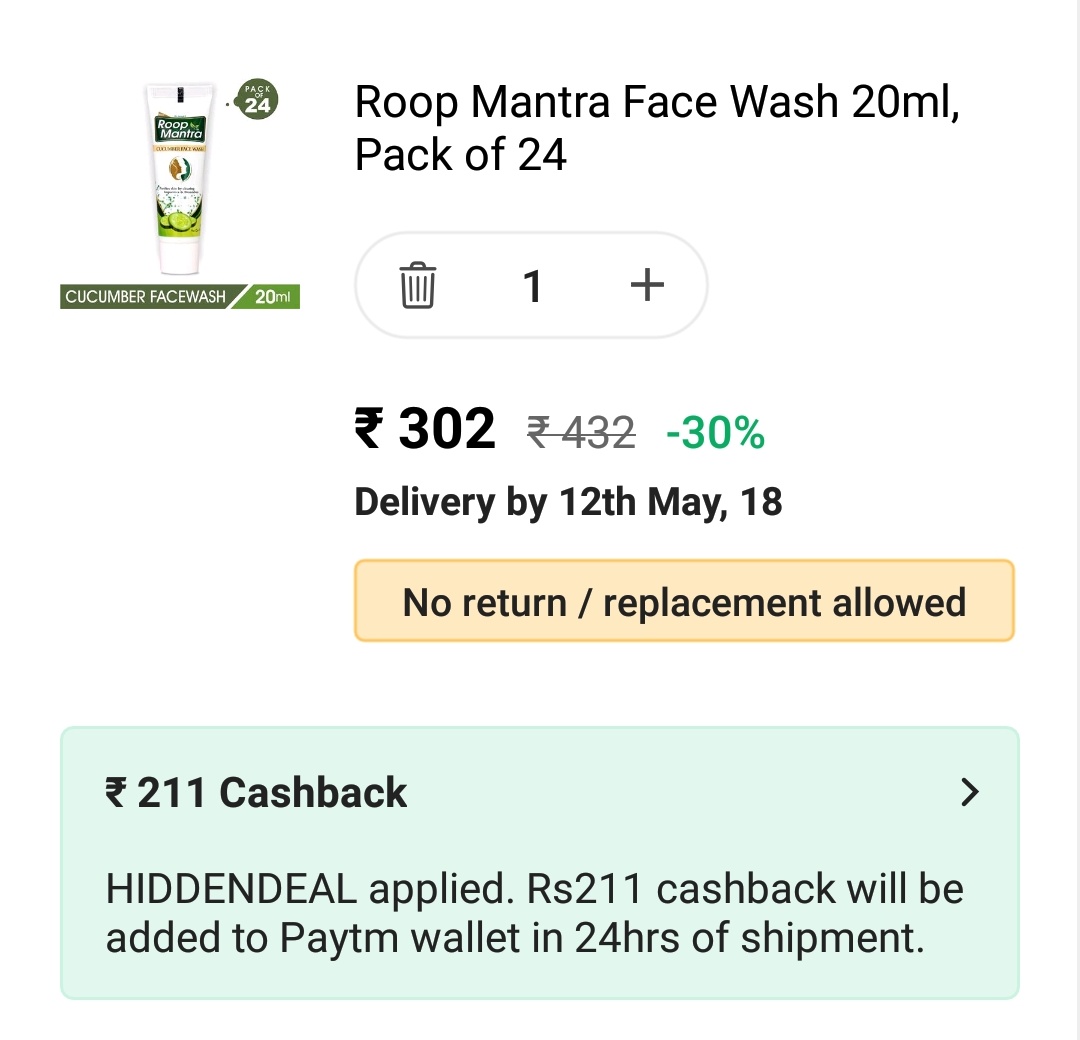
Task: Tap the rupee symbol beside 211 Cashback
Action: coord(116,792)
